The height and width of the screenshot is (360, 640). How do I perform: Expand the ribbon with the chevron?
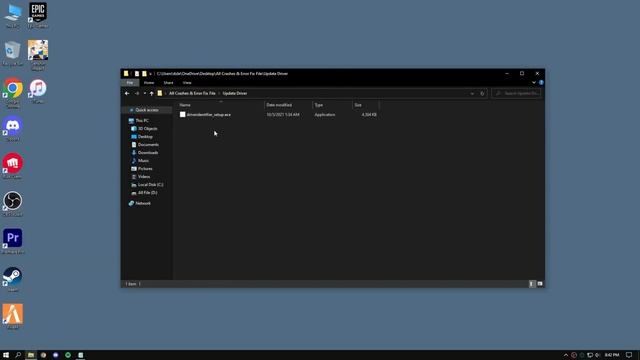click(x=534, y=82)
